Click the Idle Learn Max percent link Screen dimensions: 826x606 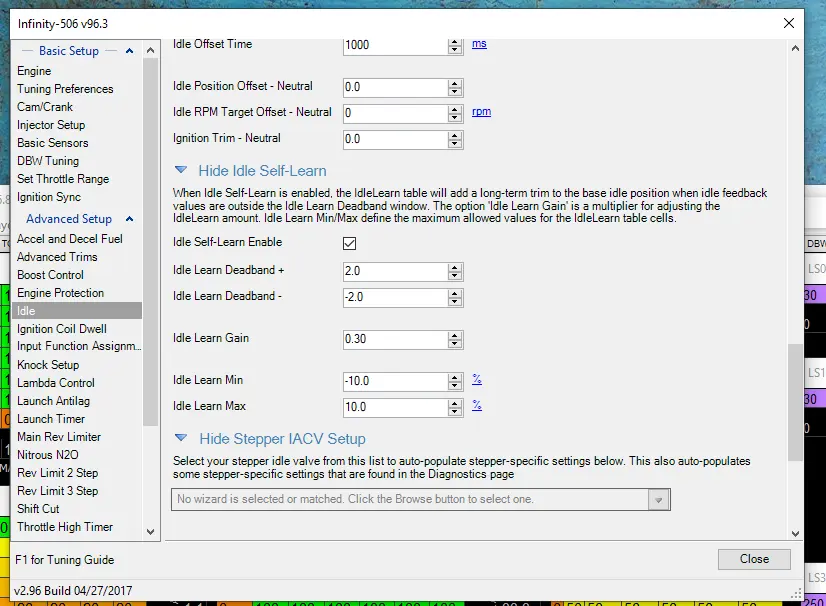point(477,405)
